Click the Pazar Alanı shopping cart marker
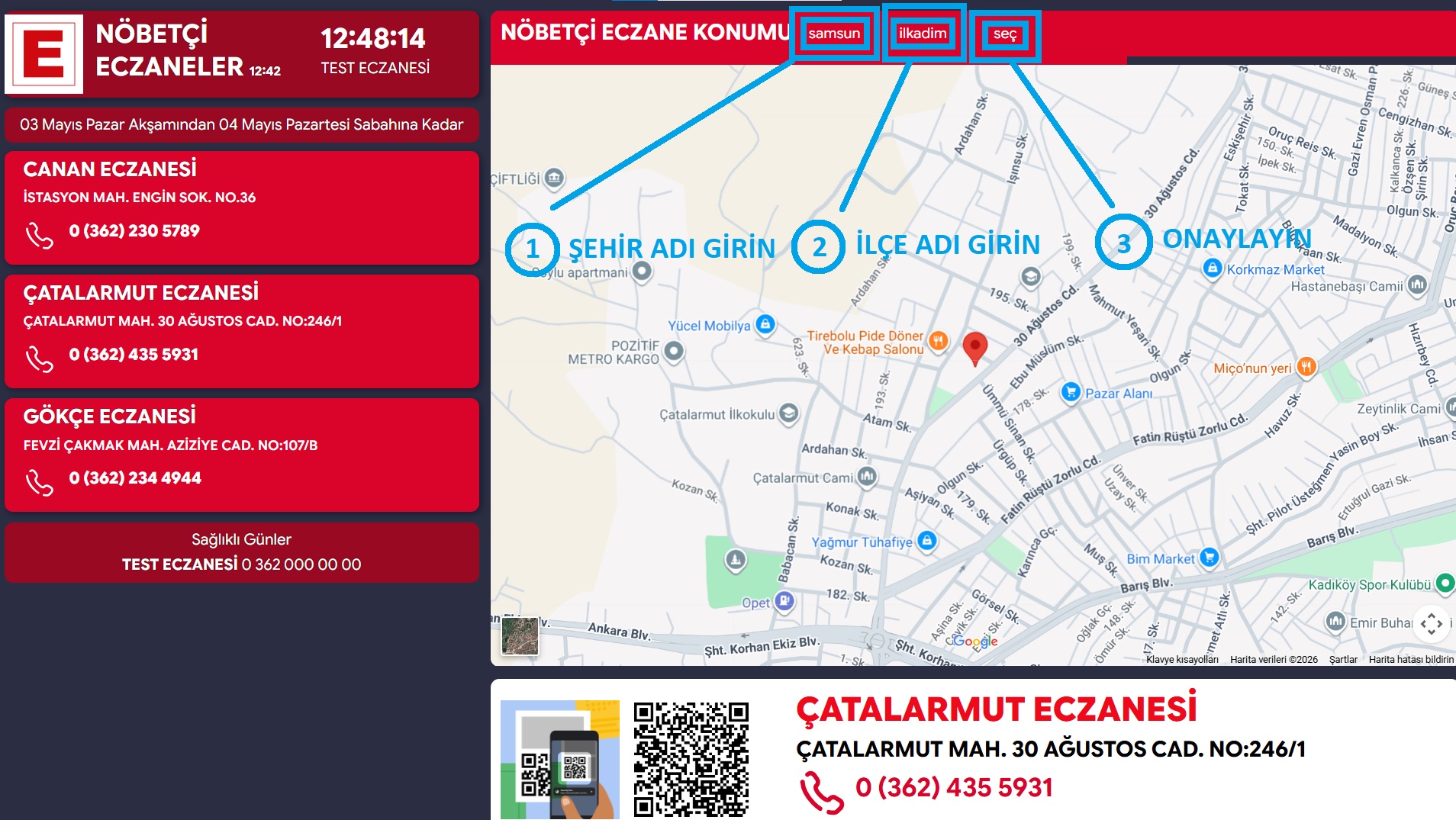 [x=1071, y=392]
